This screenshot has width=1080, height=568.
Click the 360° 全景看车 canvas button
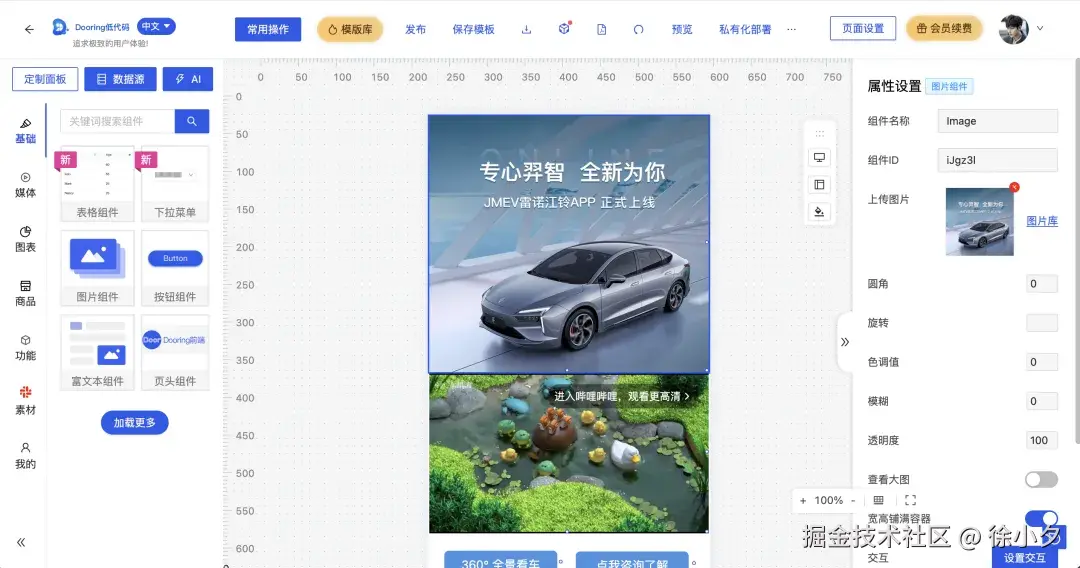501,560
